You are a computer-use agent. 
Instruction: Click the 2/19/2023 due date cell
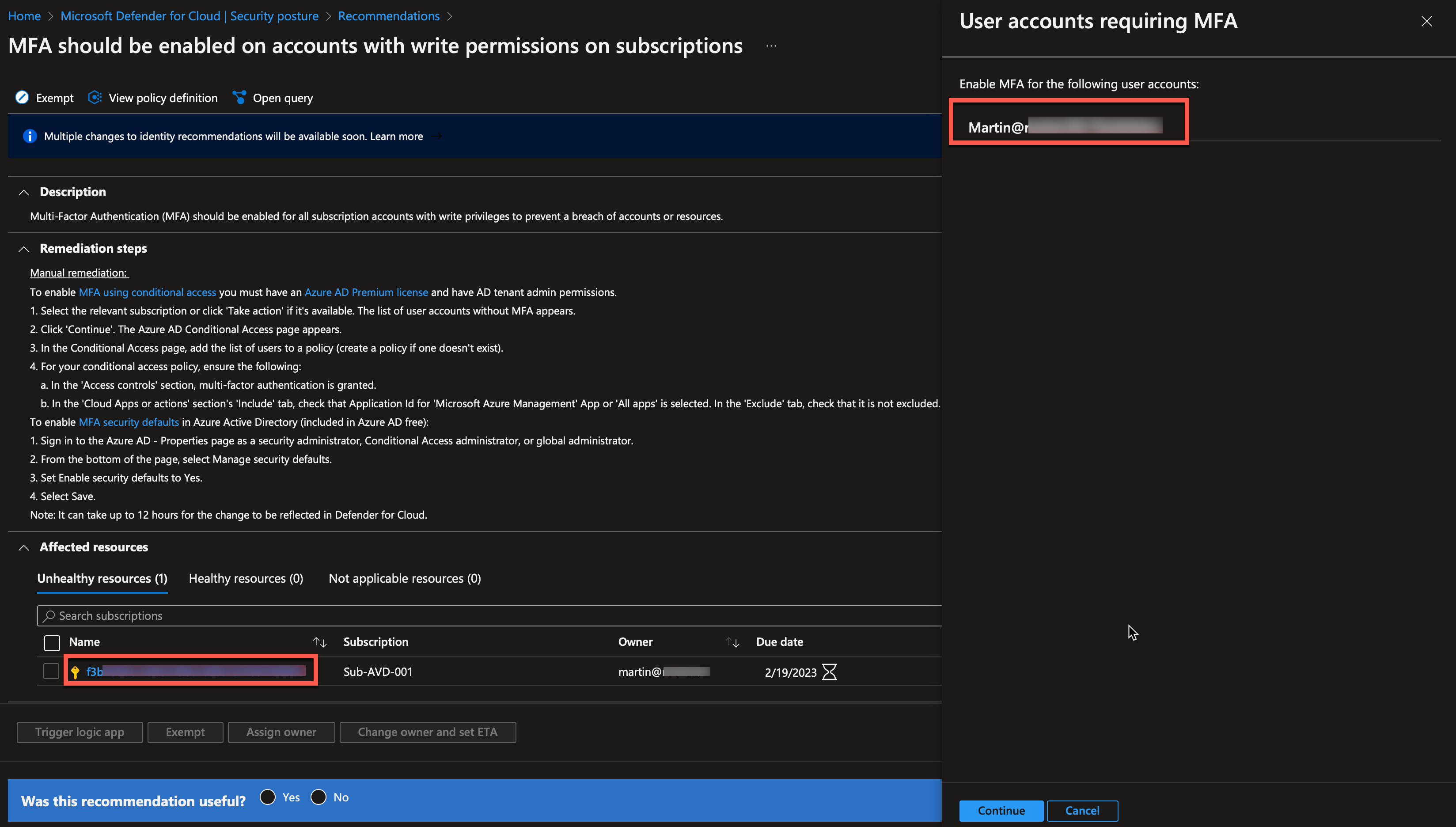coord(790,672)
